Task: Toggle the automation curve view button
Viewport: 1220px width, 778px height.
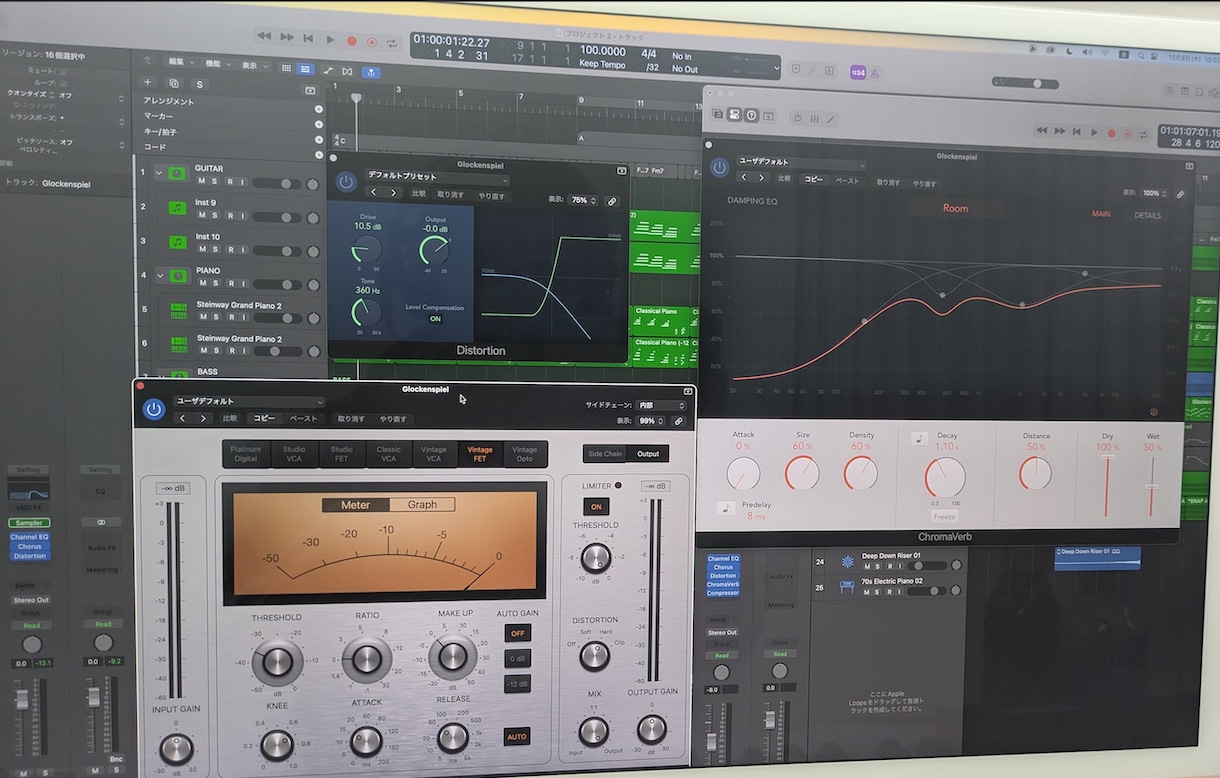Action: point(328,70)
